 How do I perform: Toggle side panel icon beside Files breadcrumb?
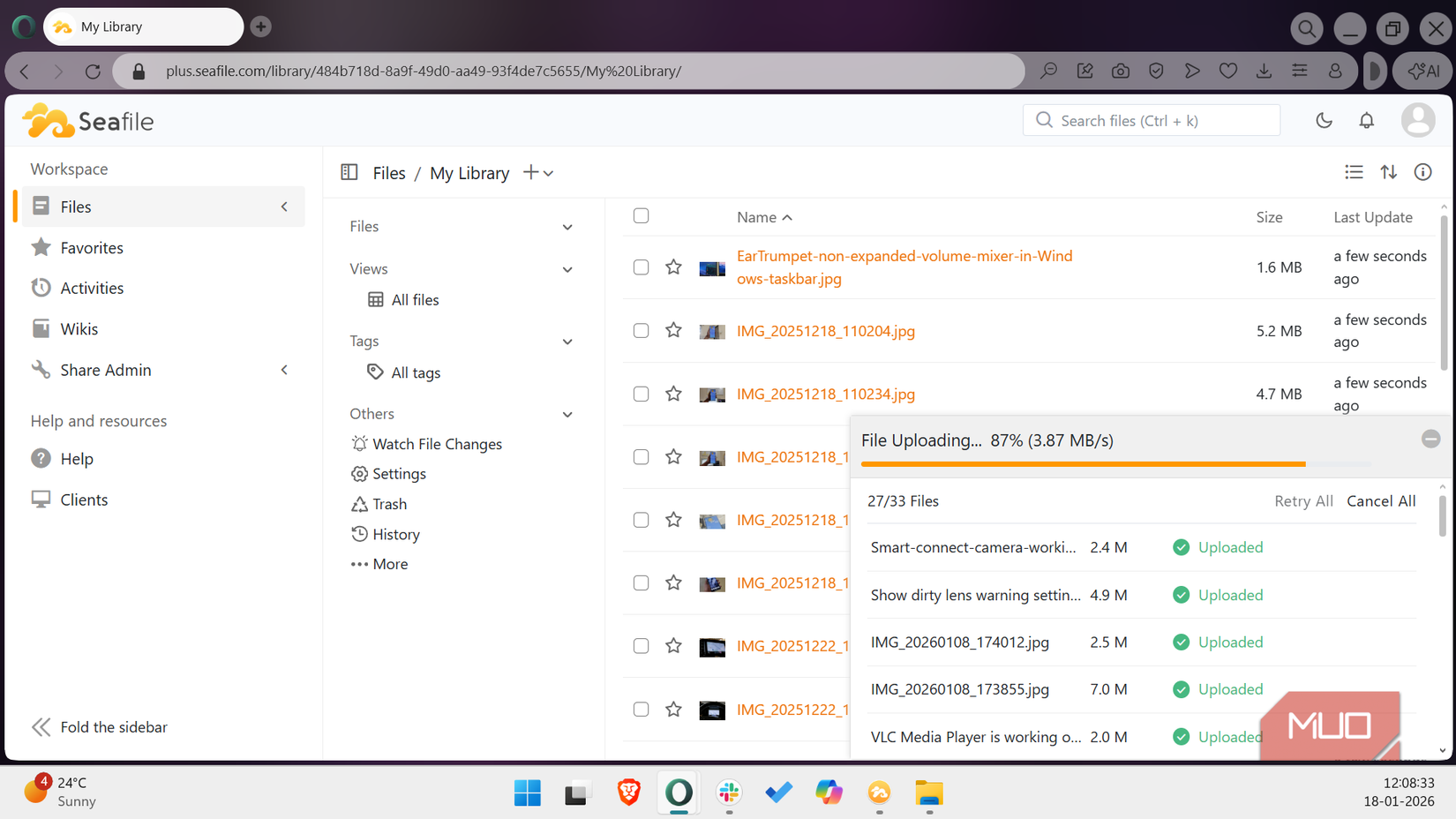tap(349, 172)
